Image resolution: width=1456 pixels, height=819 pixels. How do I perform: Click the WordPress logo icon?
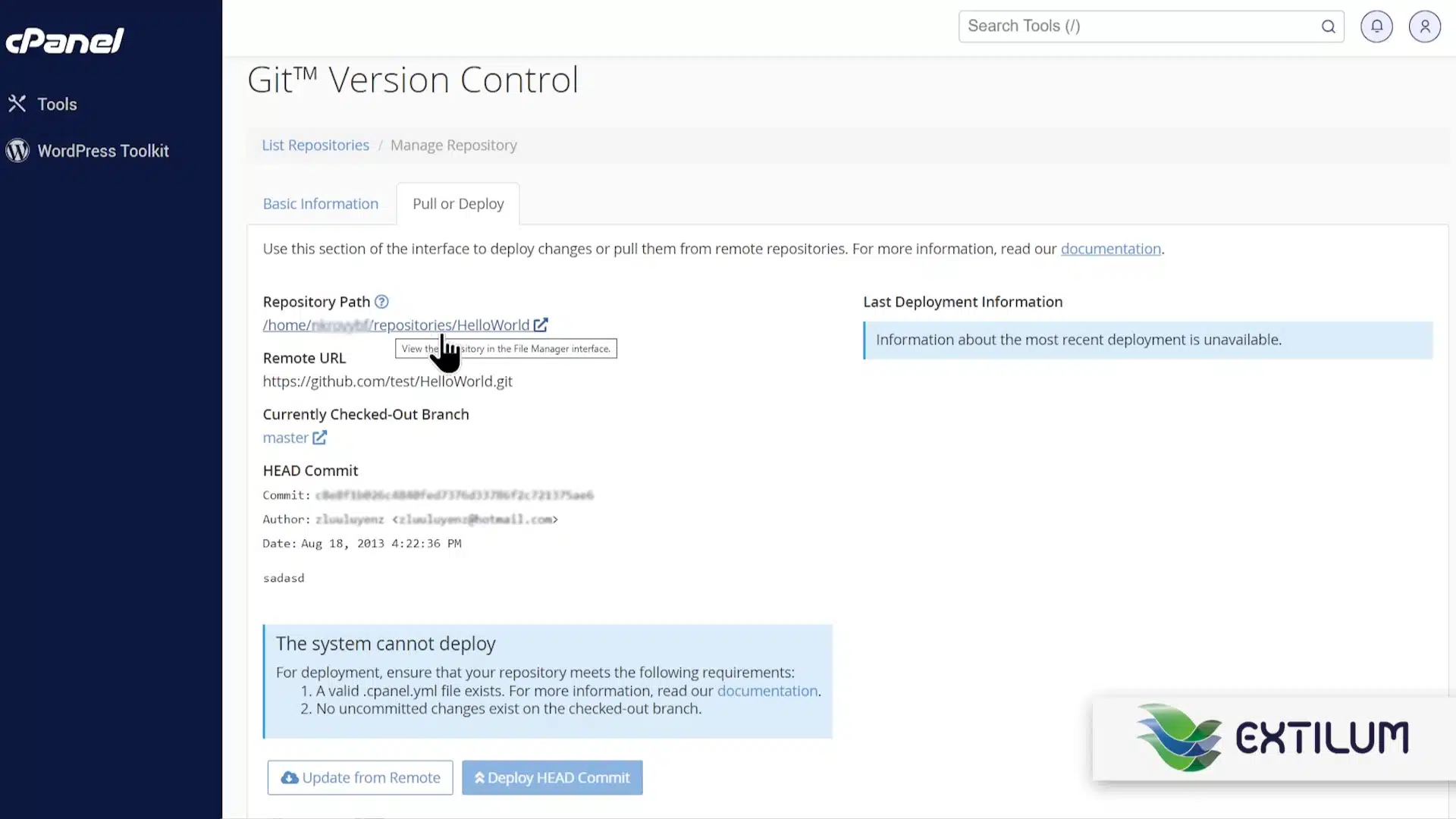17,151
